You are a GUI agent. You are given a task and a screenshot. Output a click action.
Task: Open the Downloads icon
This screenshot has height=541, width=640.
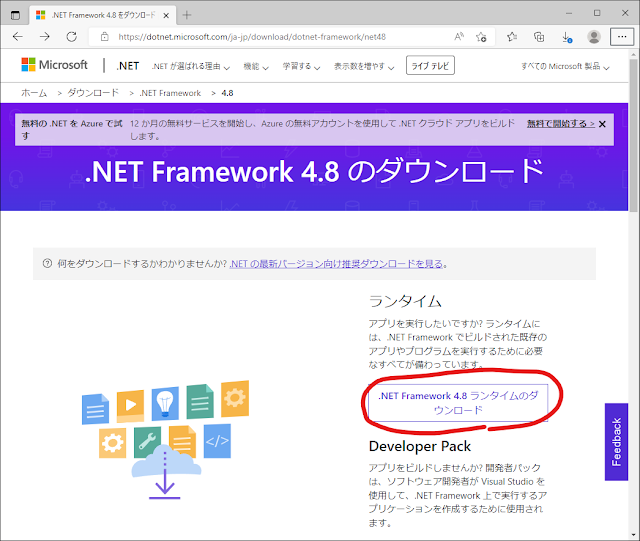click(x=567, y=37)
